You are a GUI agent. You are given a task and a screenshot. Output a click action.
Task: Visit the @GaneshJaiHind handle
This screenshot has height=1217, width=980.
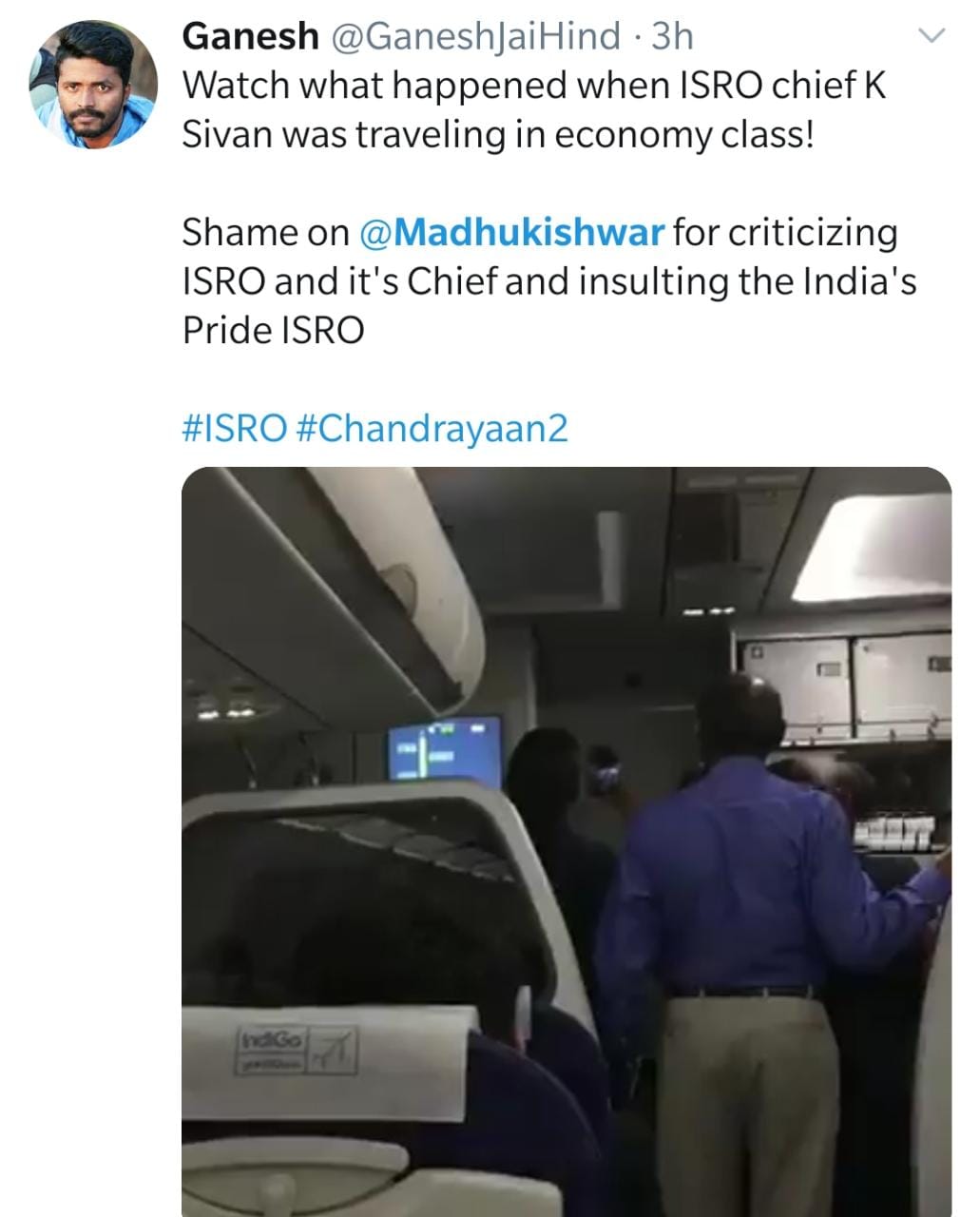(x=474, y=36)
